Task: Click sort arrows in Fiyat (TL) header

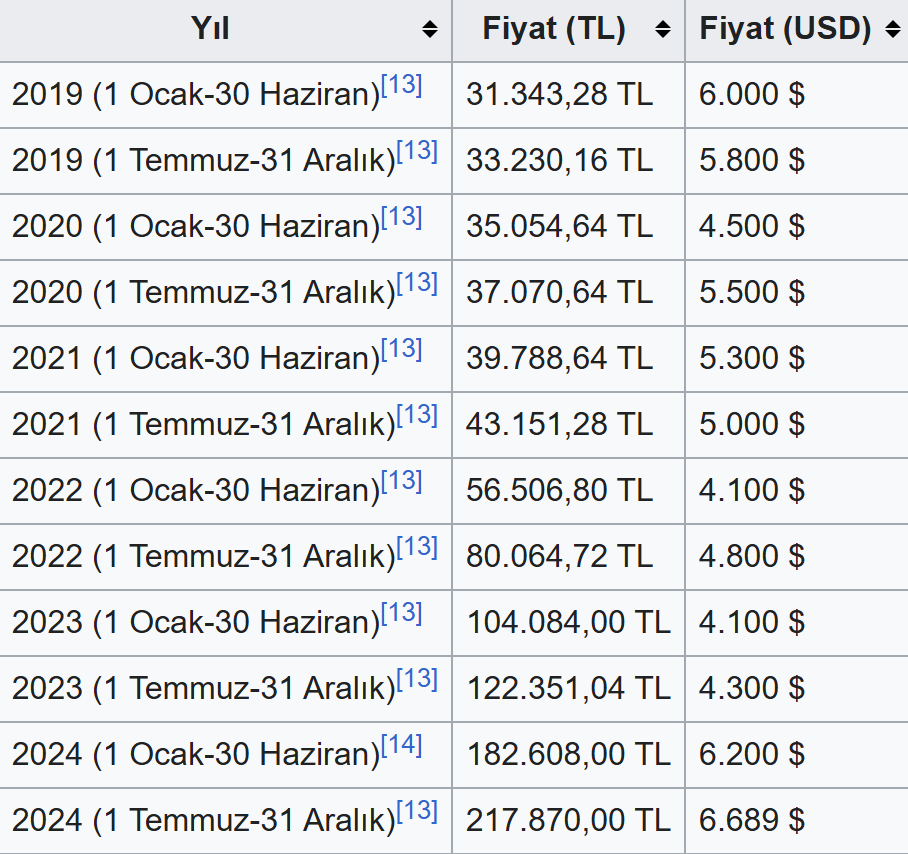Action: (663, 30)
